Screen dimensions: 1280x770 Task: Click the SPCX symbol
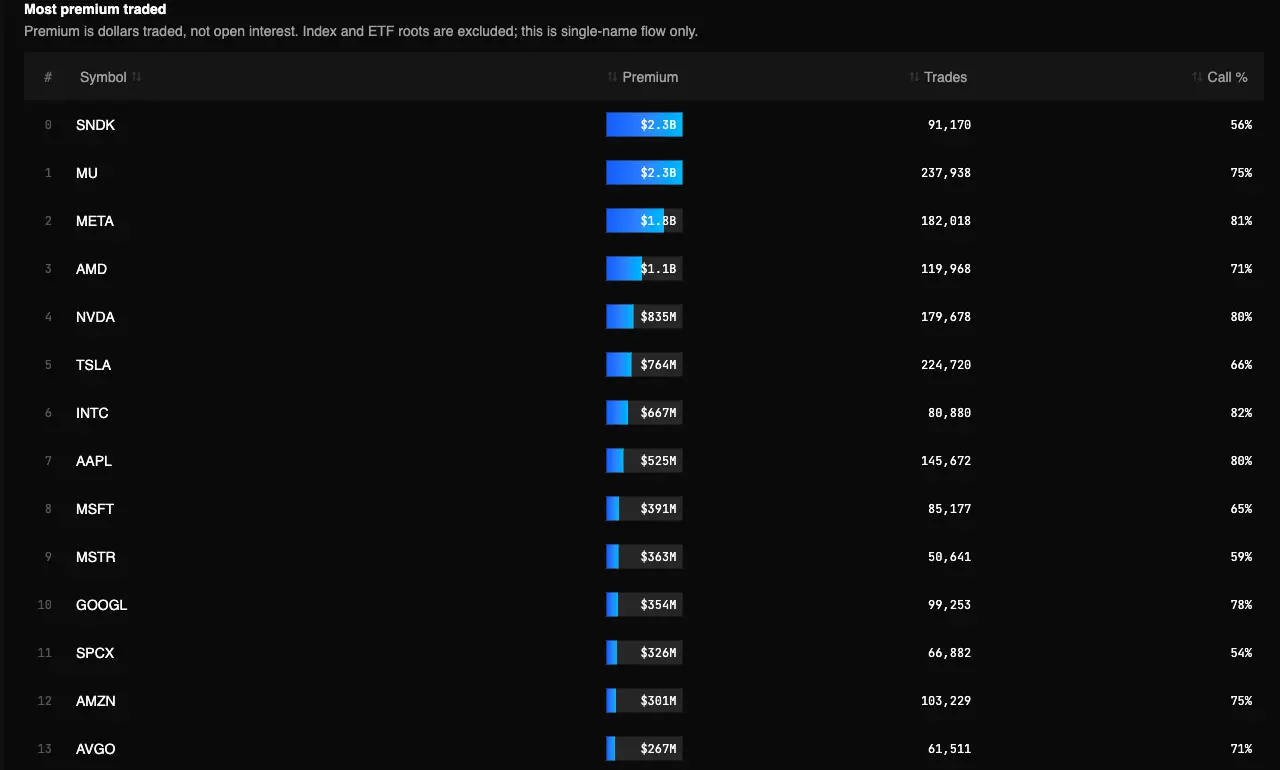click(x=95, y=653)
